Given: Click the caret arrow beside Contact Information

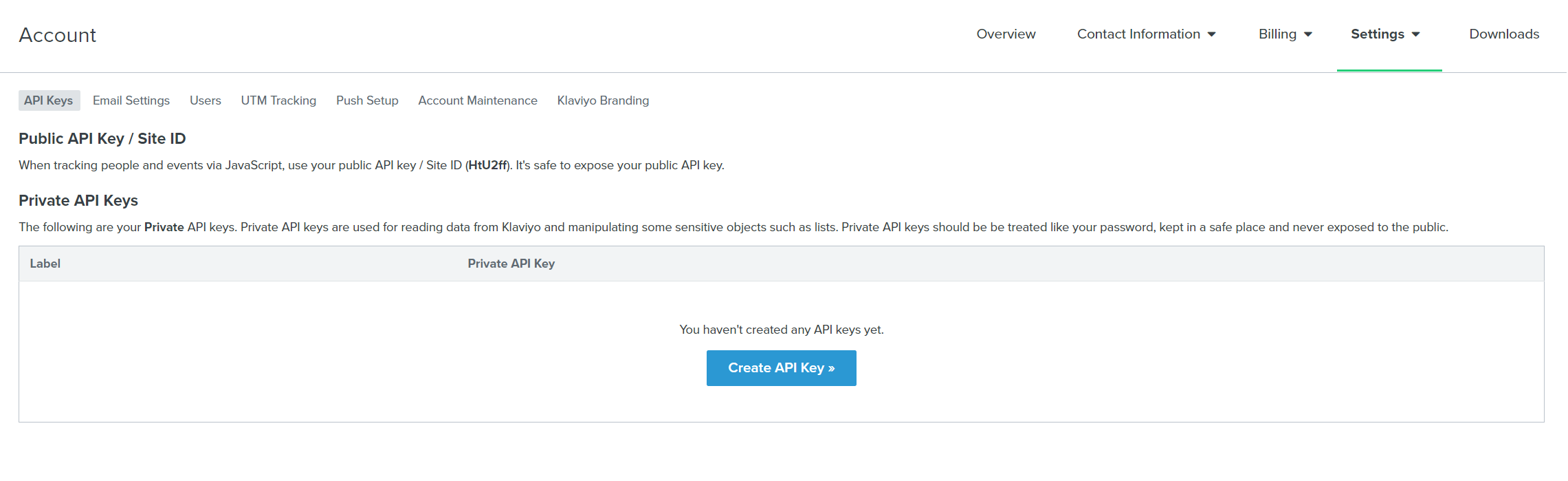Looking at the screenshot, I should (x=1212, y=34).
